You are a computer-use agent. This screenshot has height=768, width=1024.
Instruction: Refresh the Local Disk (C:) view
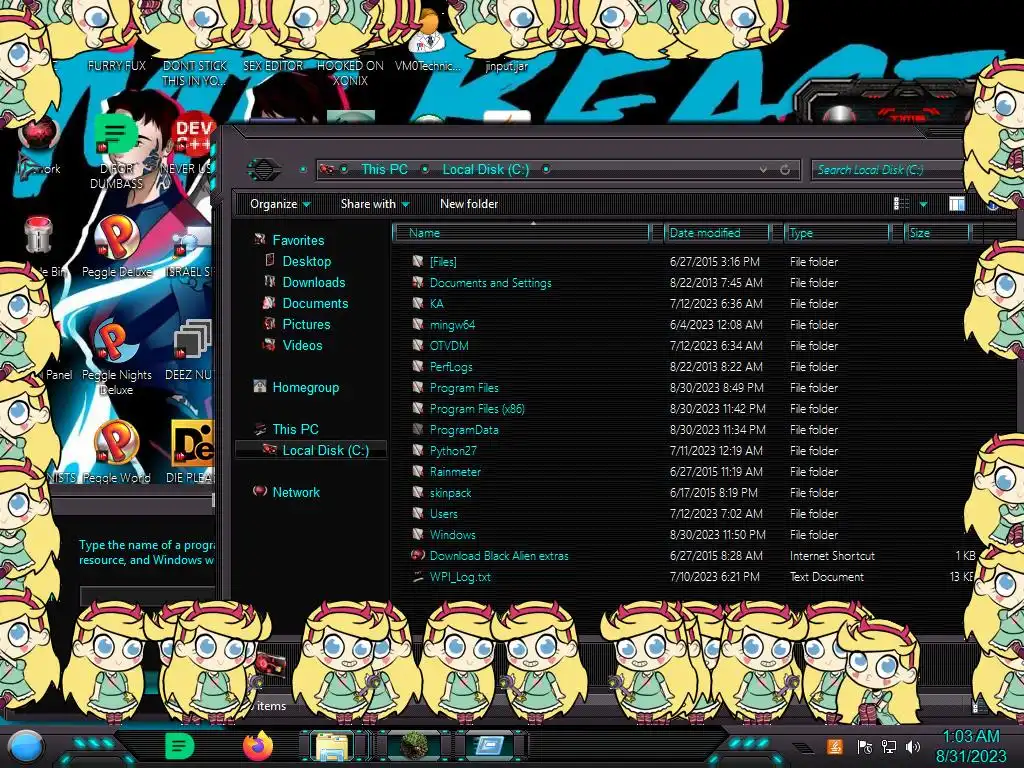(785, 170)
